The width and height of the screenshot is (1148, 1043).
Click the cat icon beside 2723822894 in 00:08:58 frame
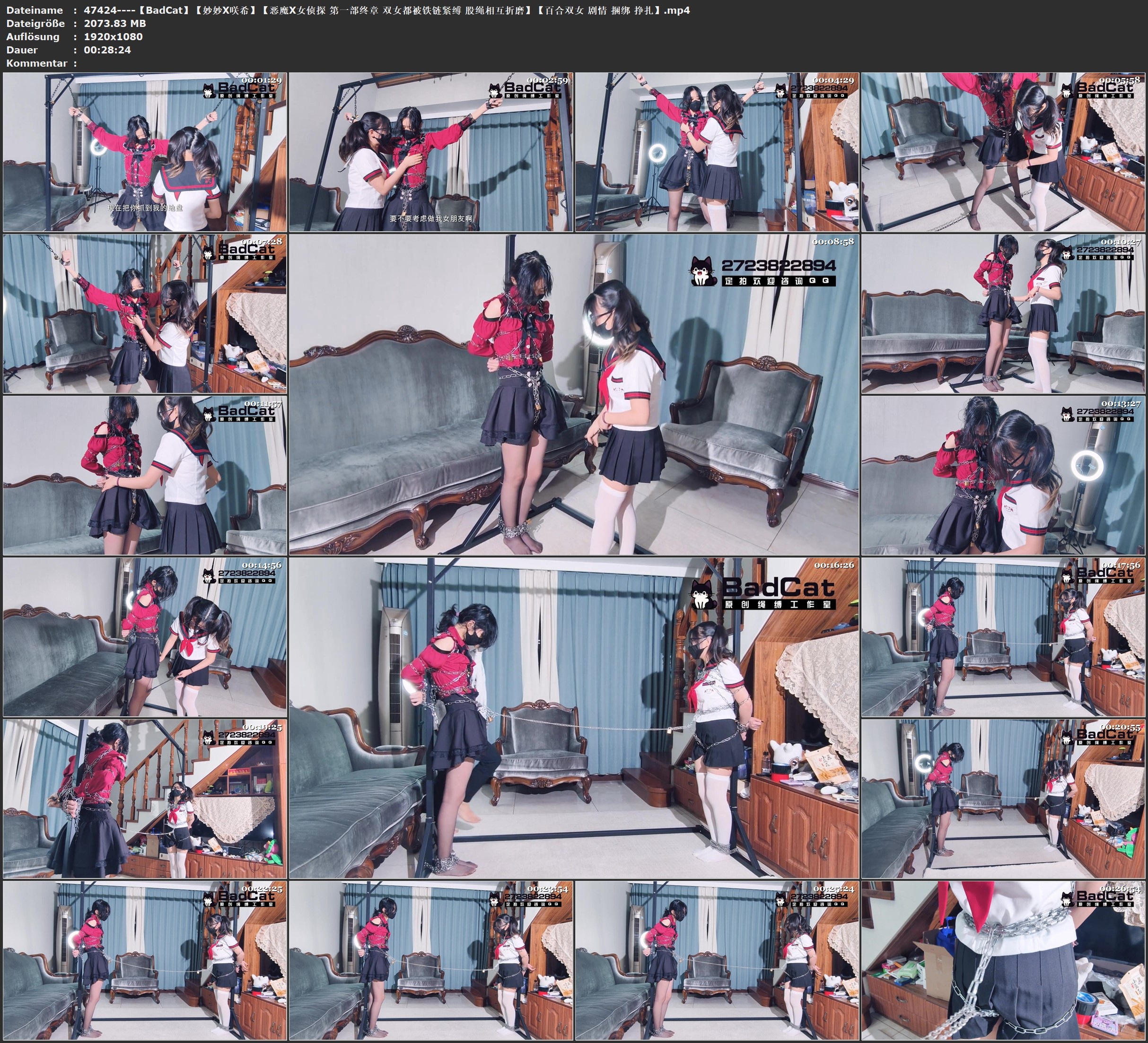point(703,271)
